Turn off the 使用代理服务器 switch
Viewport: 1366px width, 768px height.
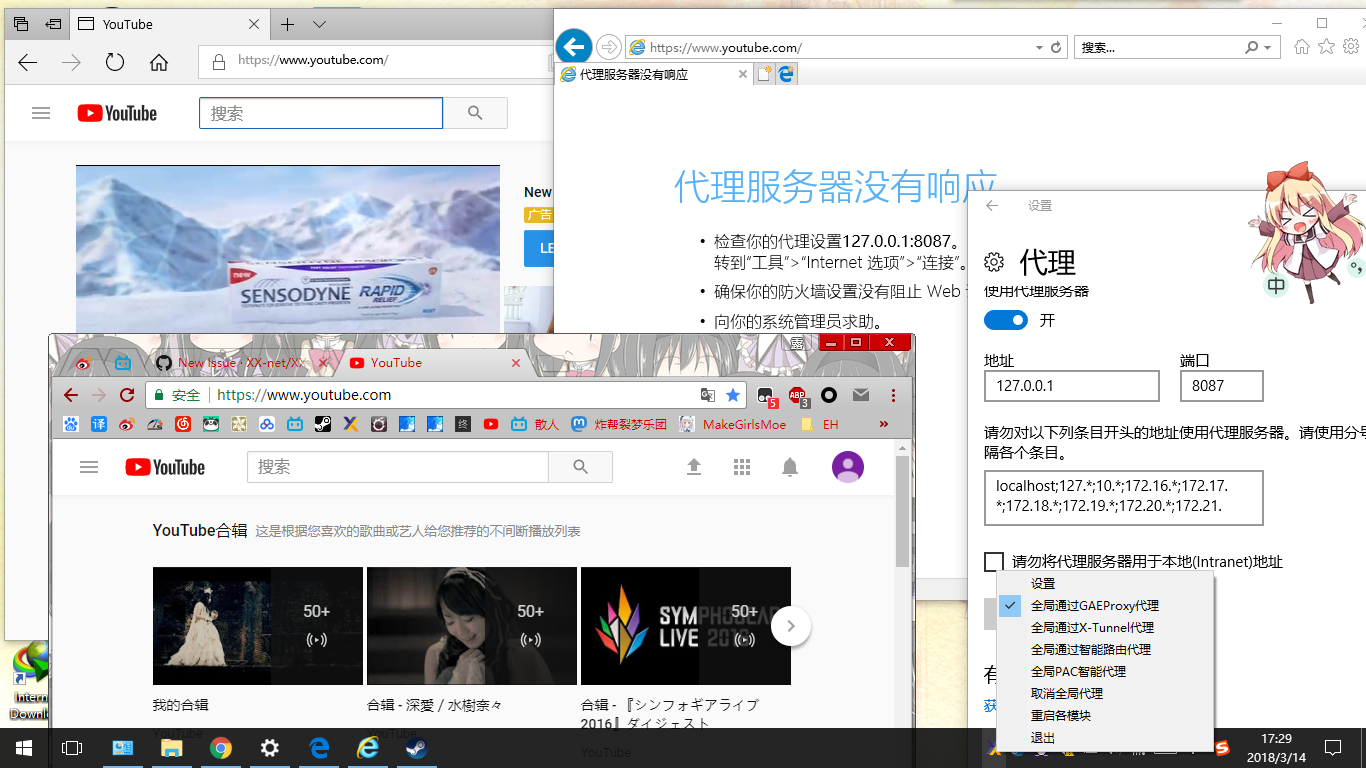(x=1006, y=320)
